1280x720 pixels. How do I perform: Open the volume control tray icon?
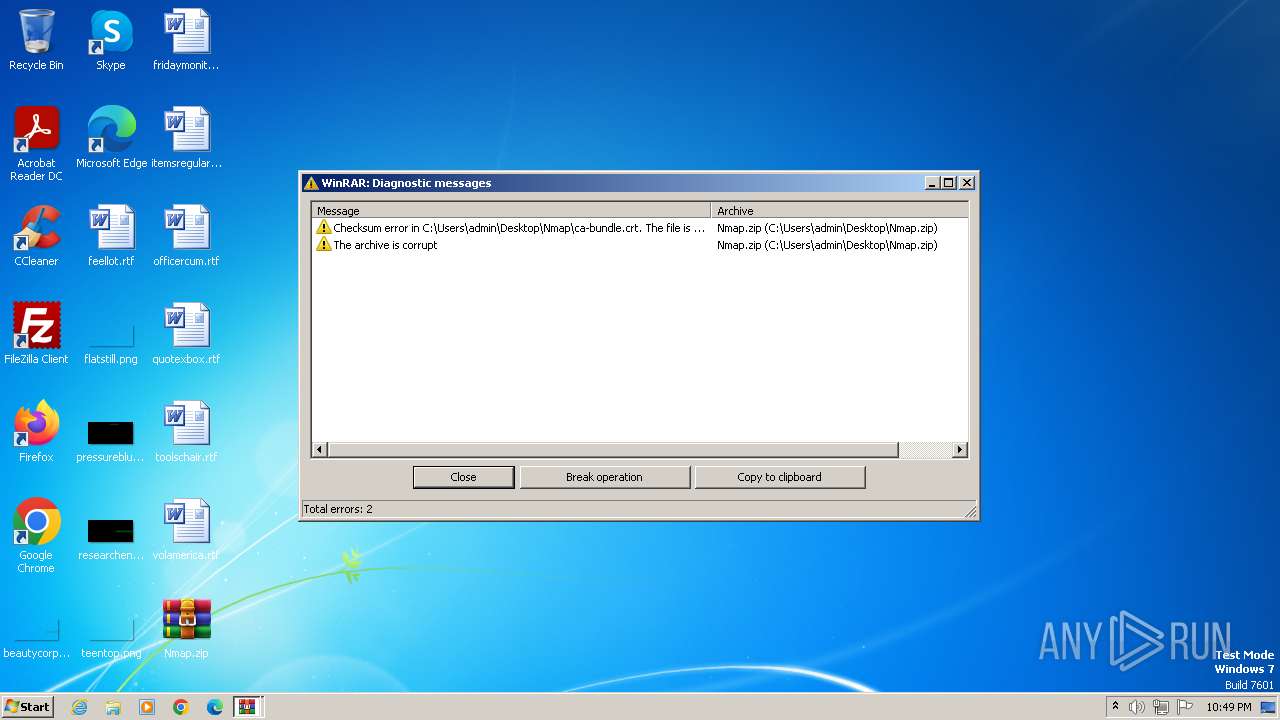click(1137, 707)
